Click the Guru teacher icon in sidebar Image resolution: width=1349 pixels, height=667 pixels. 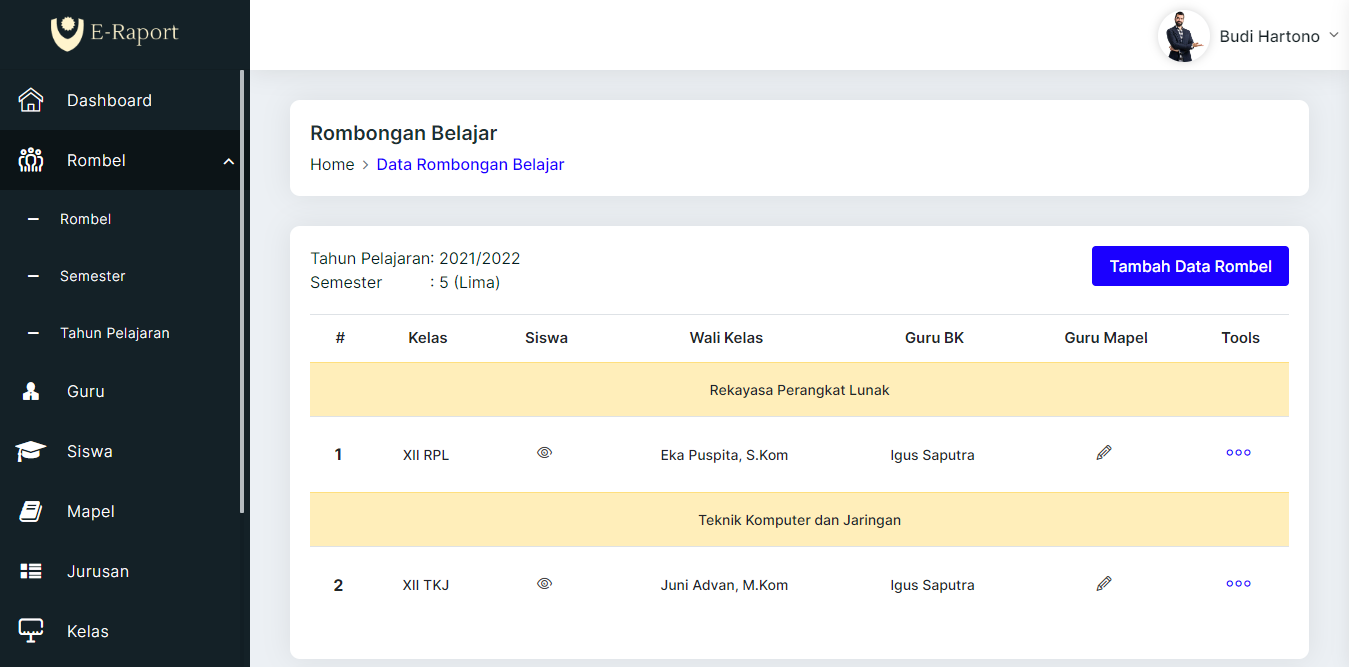click(31, 392)
